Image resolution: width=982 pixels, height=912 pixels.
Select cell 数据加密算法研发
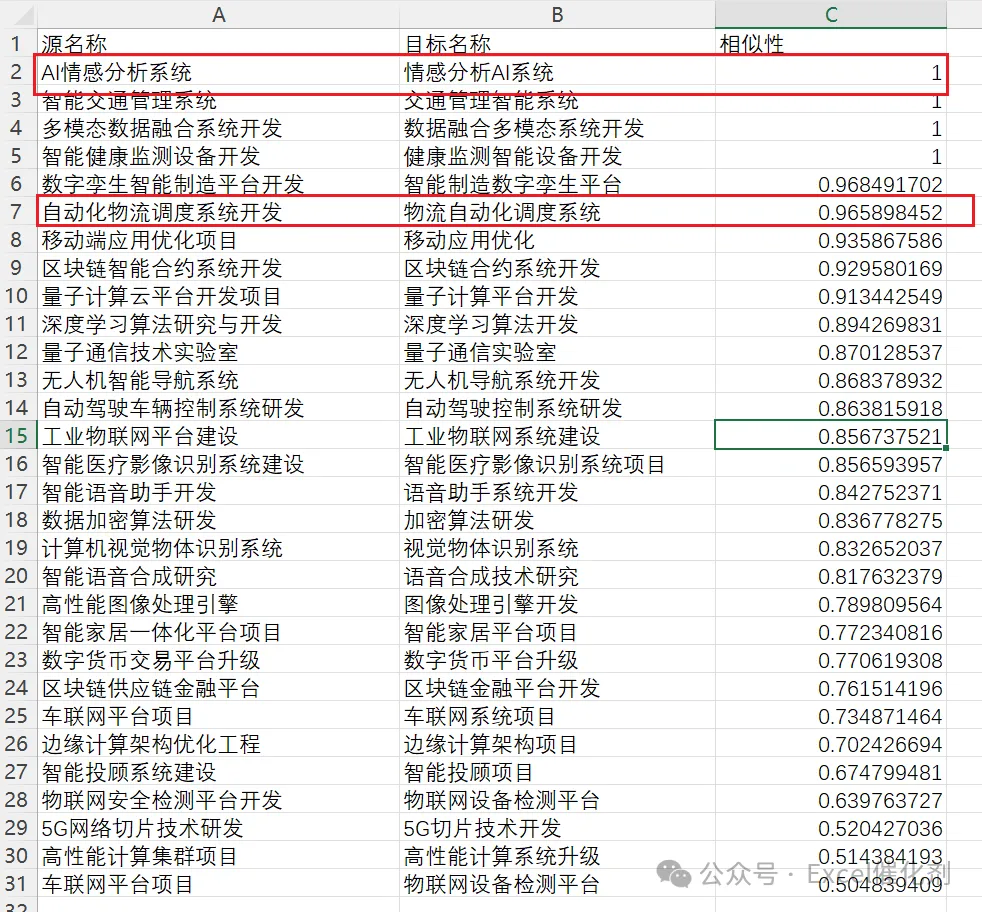(219, 520)
